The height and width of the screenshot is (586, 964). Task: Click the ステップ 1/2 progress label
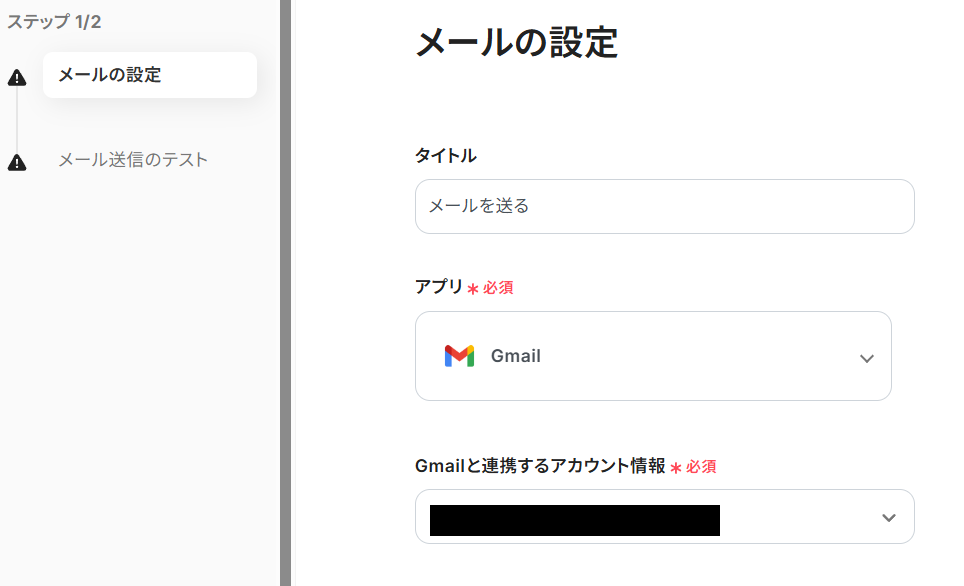[x=54, y=22]
